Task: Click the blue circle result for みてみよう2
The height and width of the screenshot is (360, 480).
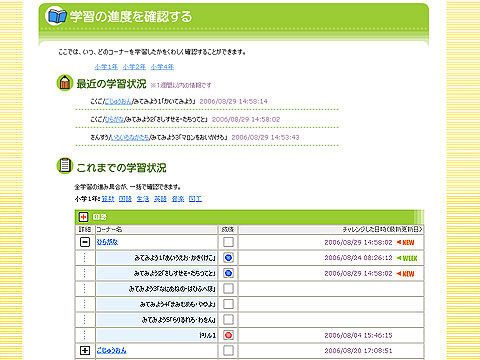Action: click(228, 273)
